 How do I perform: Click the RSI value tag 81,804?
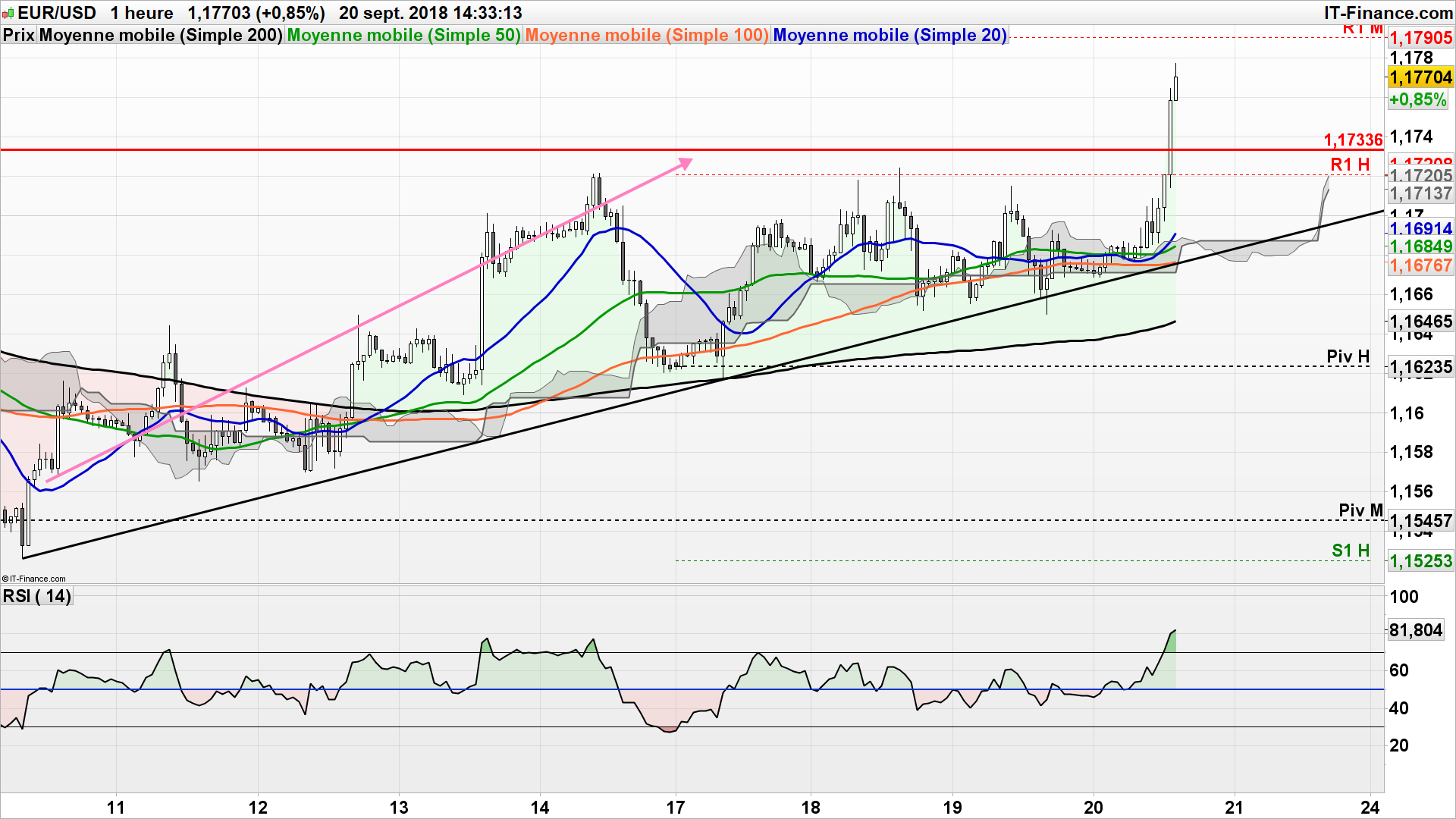coord(1416,630)
